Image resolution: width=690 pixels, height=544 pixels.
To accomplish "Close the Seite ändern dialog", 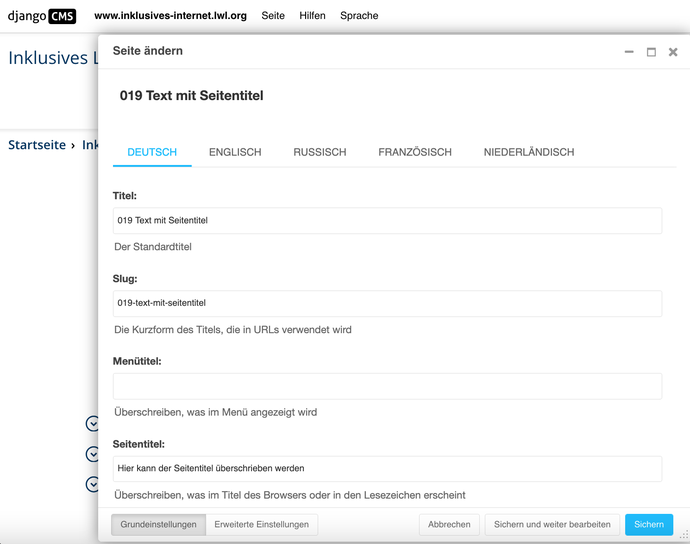I will coord(673,52).
